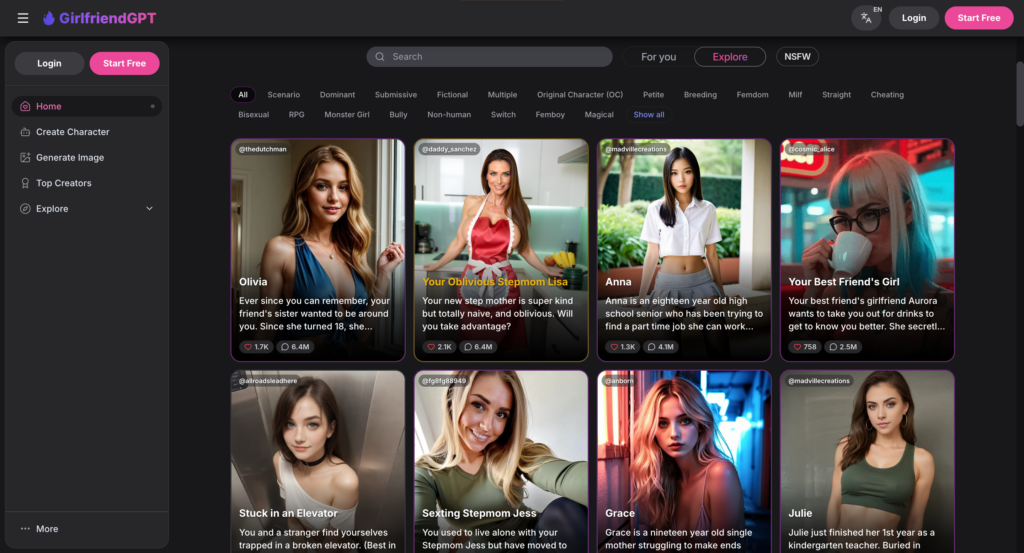Select the Submissive category filter
The width and height of the screenshot is (1024, 553).
point(396,95)
